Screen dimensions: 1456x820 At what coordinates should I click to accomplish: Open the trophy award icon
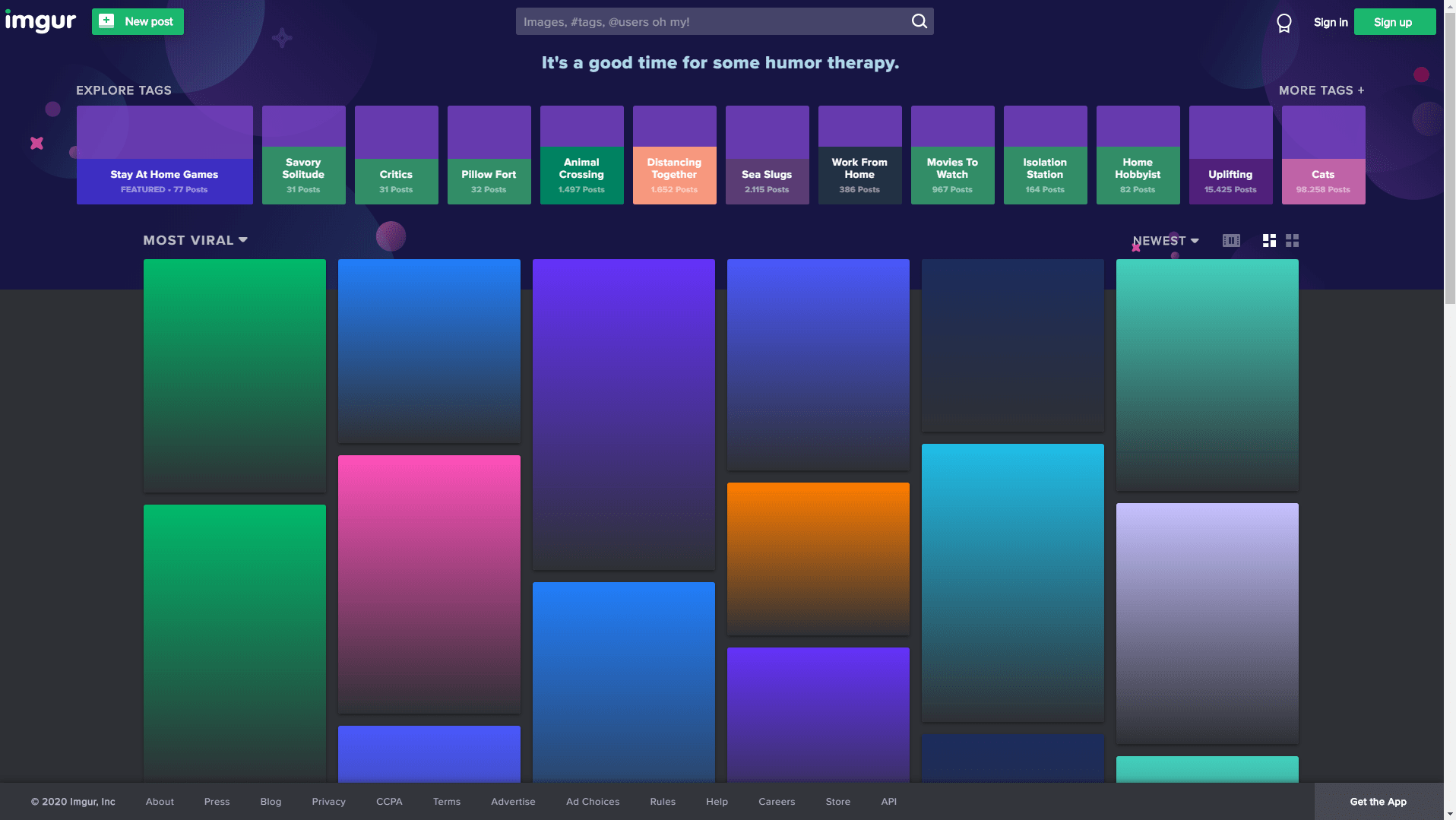1284,23
